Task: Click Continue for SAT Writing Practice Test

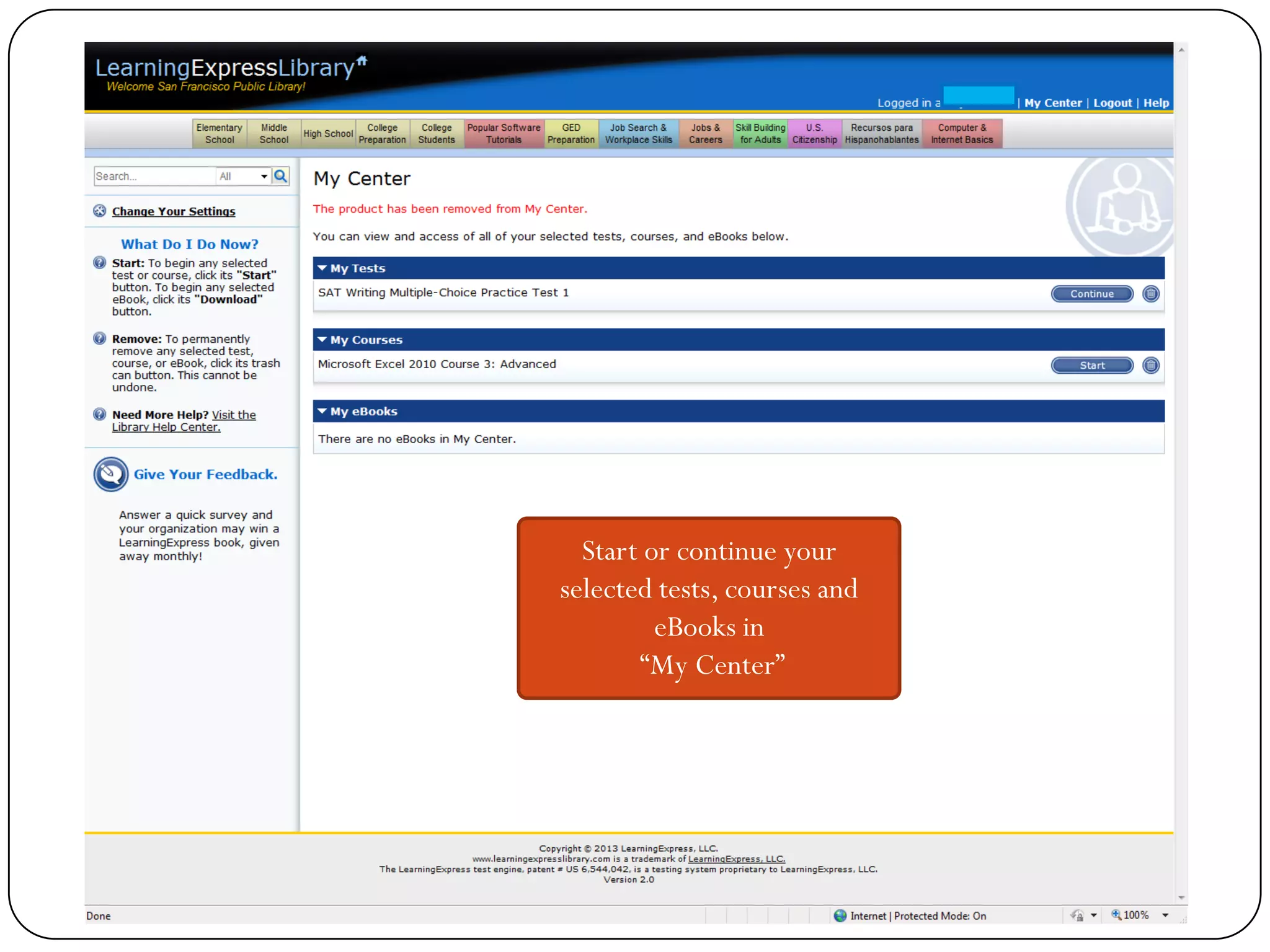Action: click(x=1092, y=294)
